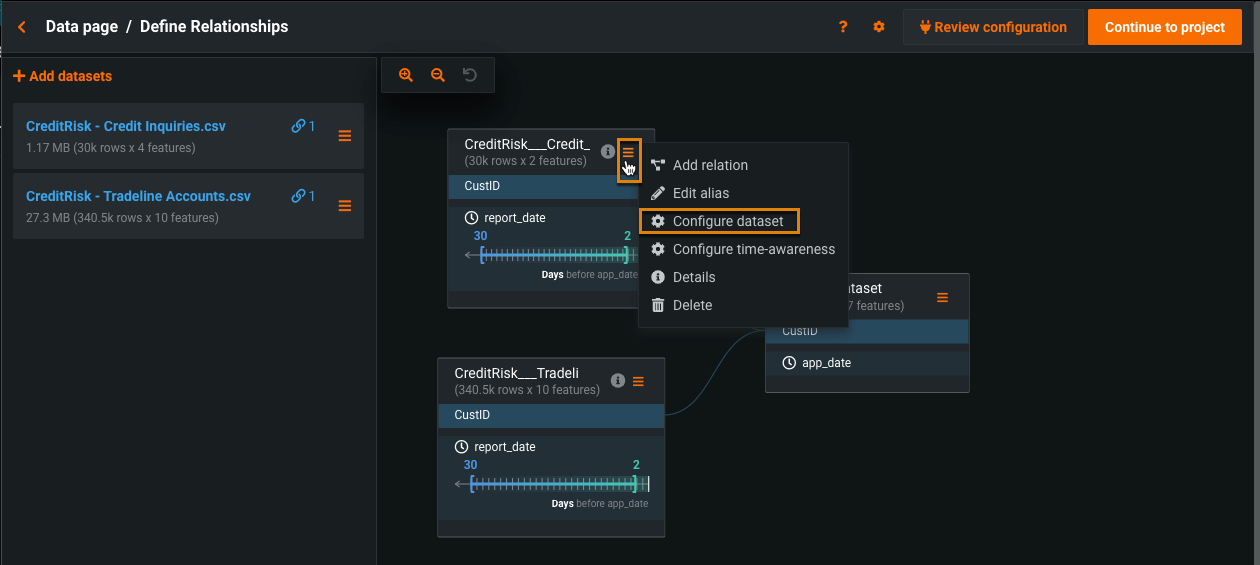Select Configure time-awareness menu option

[x=753, y=249]
